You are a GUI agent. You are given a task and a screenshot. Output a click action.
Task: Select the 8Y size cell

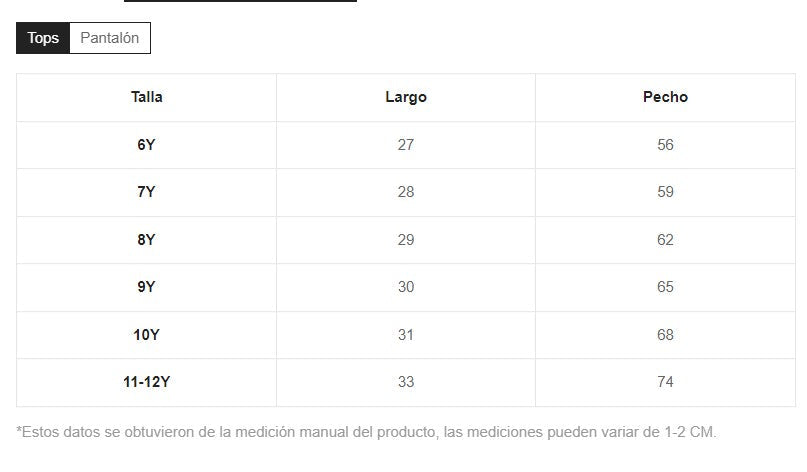coord(146,240)
